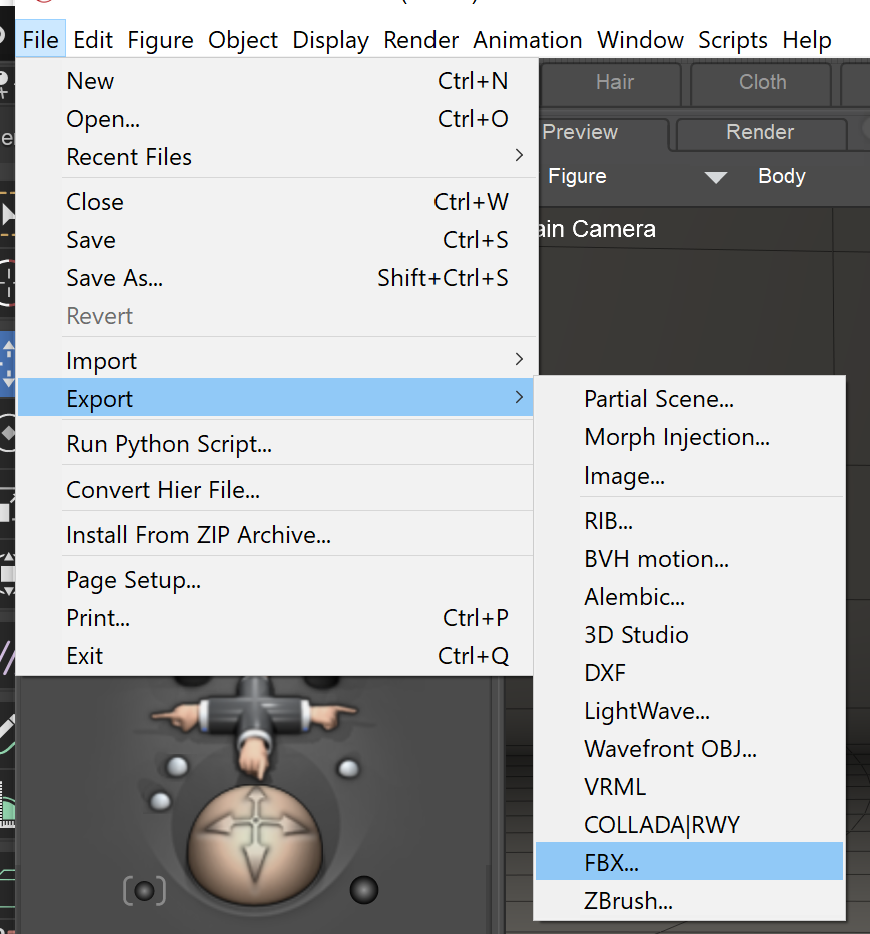This screenshot has height=934, width=870.
Task: Select FBX... export option
Action: pos(690,861)
